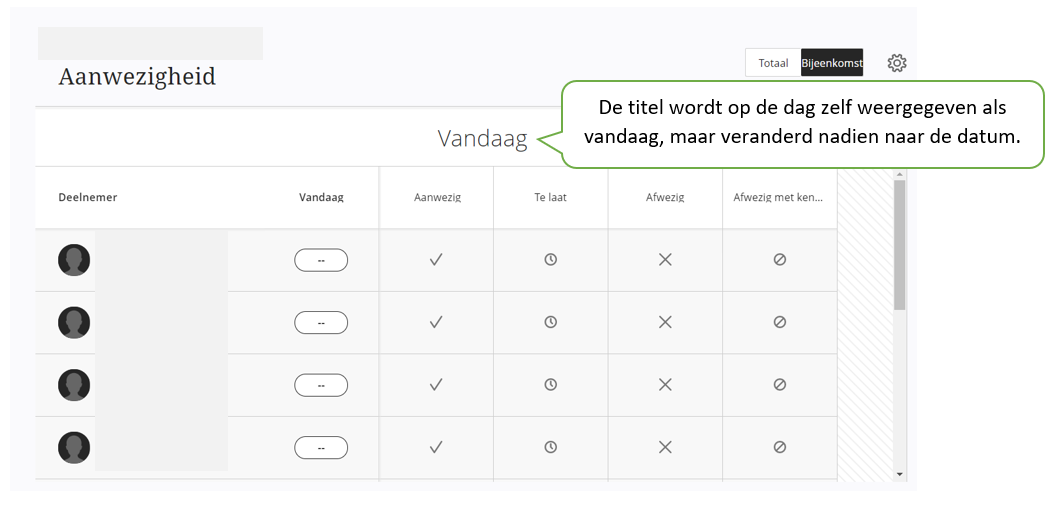Open fourth participant's status pill dropdown
The width and height of the screenshot is (1051, 505).
pos(321,447)
